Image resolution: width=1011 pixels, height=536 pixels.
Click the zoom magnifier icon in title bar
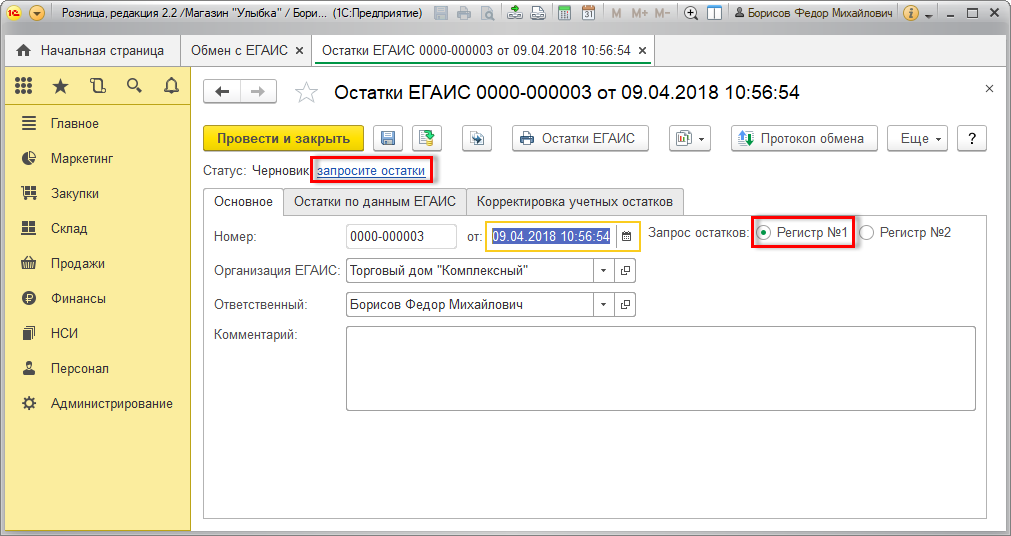(x=691, y=13)
